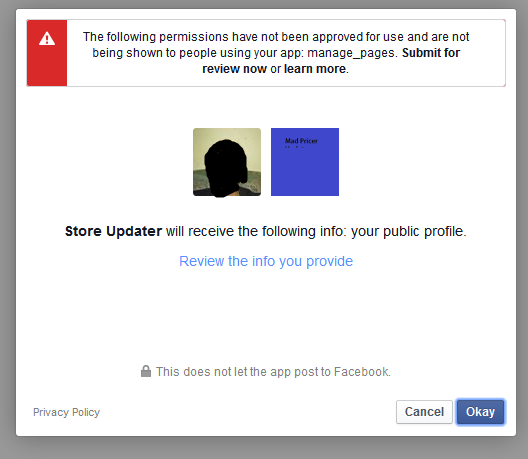
Task: Follow the 'learn more' link
Action: [315, 69]
